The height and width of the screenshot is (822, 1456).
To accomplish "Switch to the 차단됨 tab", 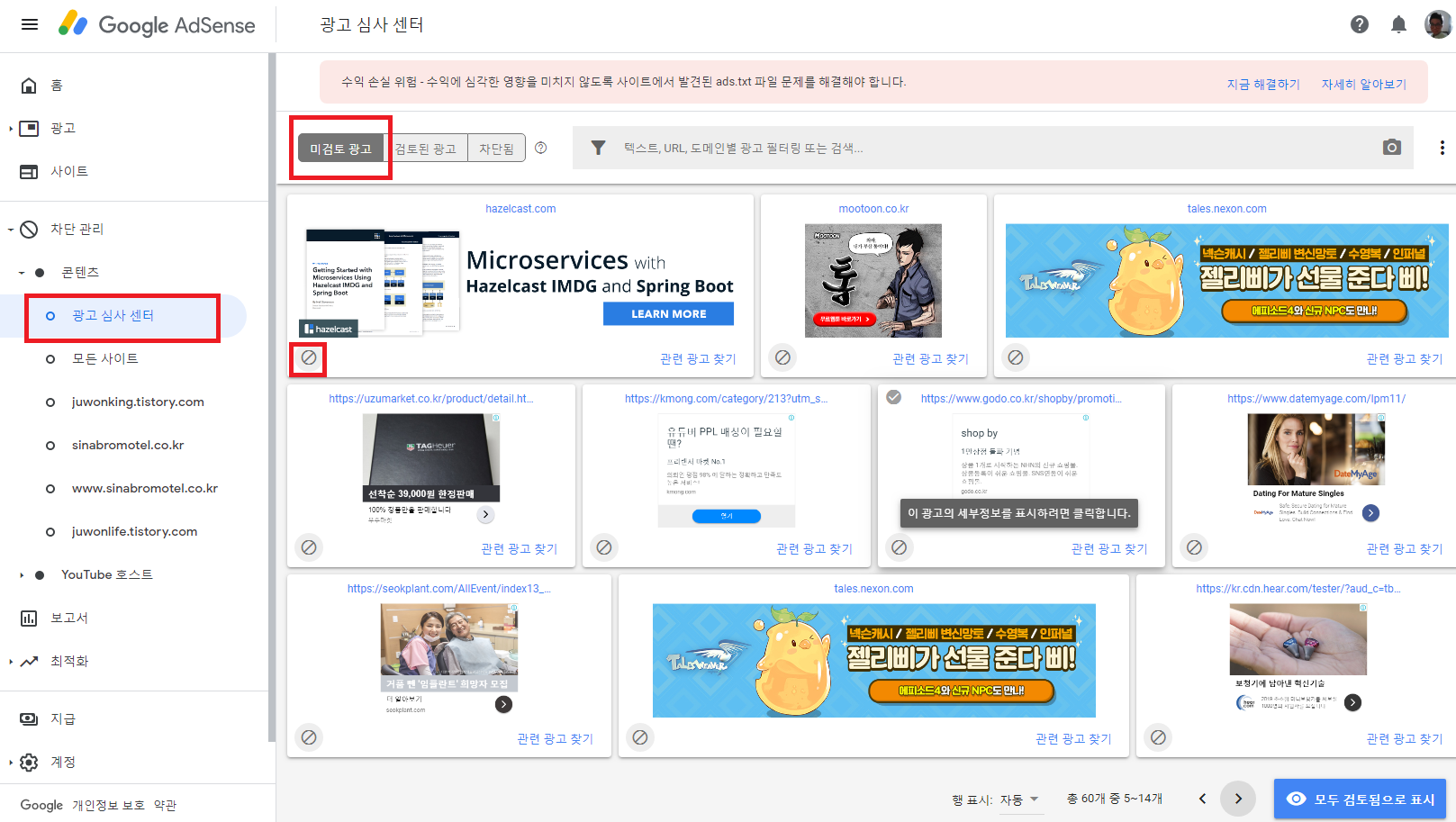I will 496,149.
